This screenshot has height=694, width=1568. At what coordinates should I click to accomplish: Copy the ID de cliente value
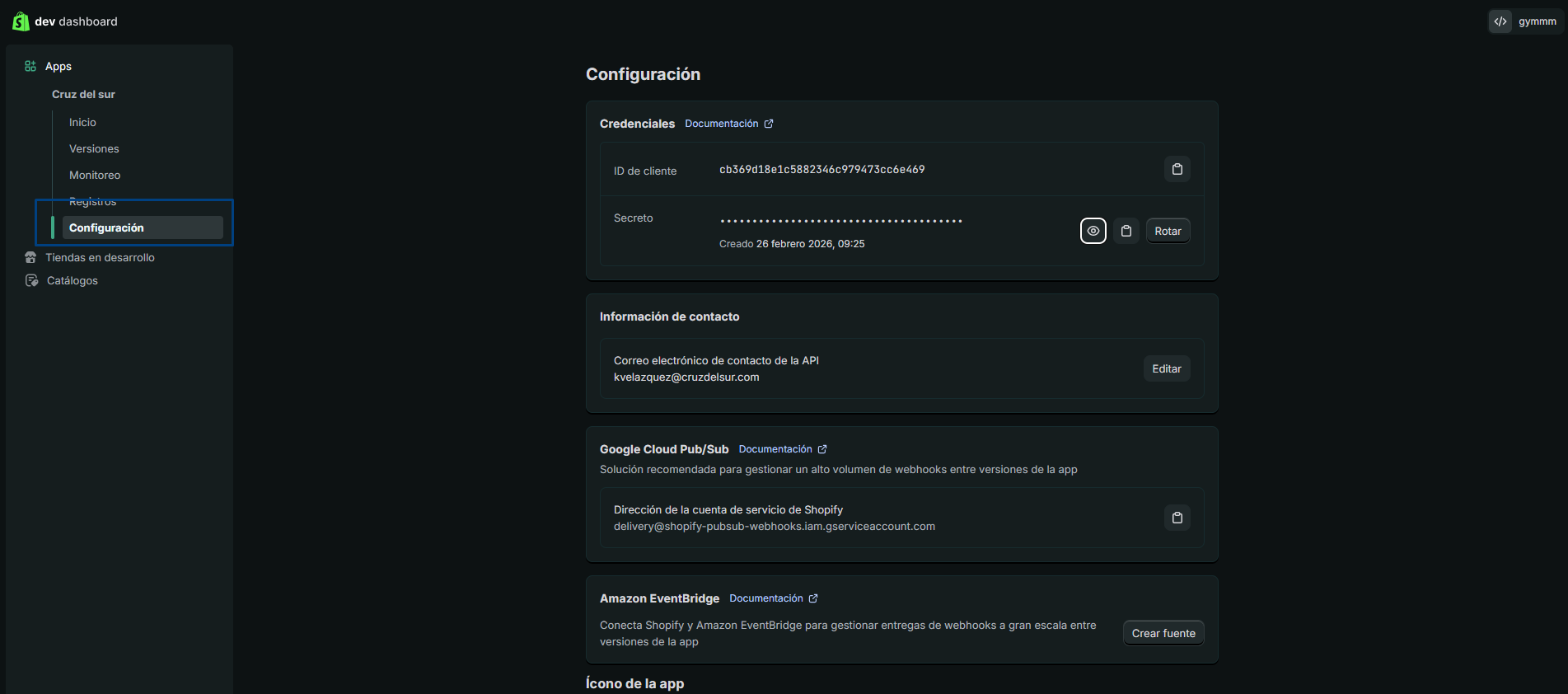tap(1177, 169)
